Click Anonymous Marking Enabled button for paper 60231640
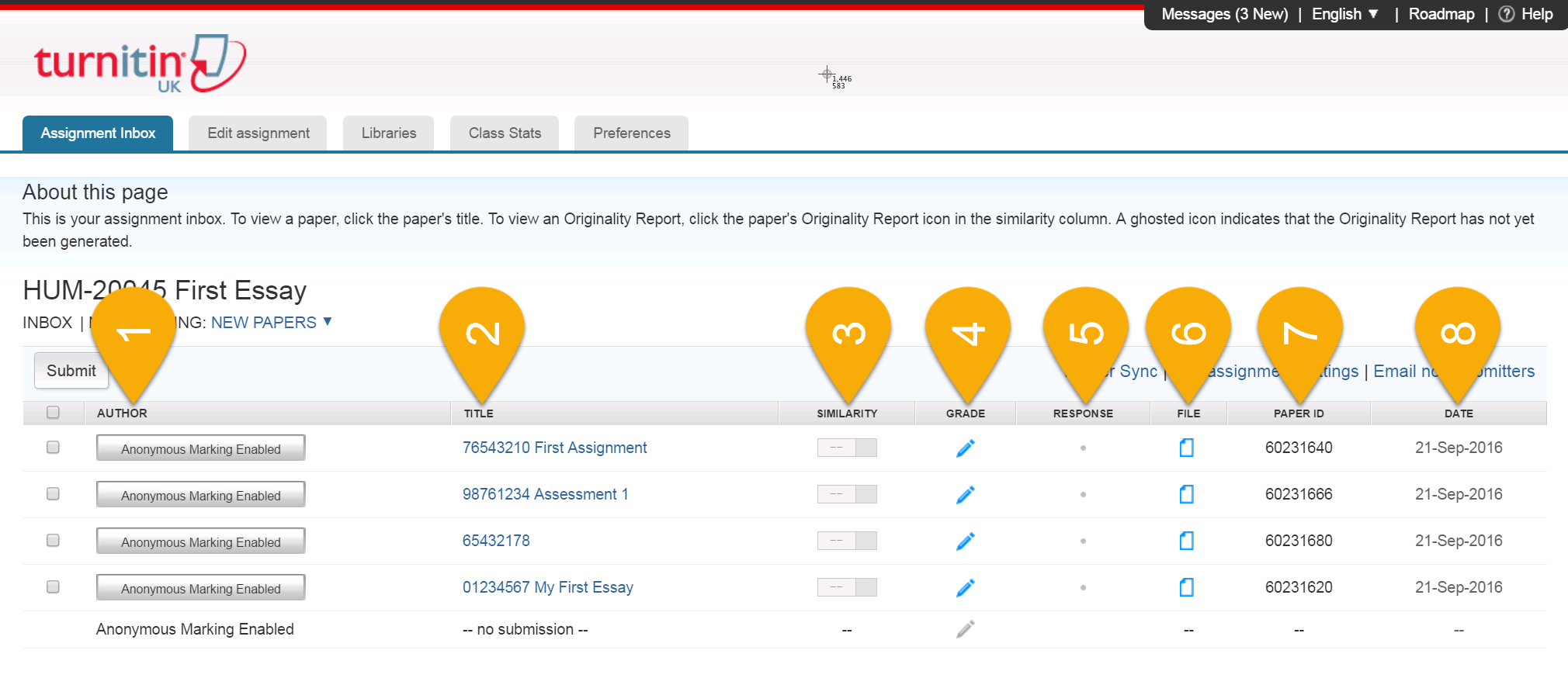The width and height of the screenshot is (1568, 678). pyautogui.click(x=201, y=448)
